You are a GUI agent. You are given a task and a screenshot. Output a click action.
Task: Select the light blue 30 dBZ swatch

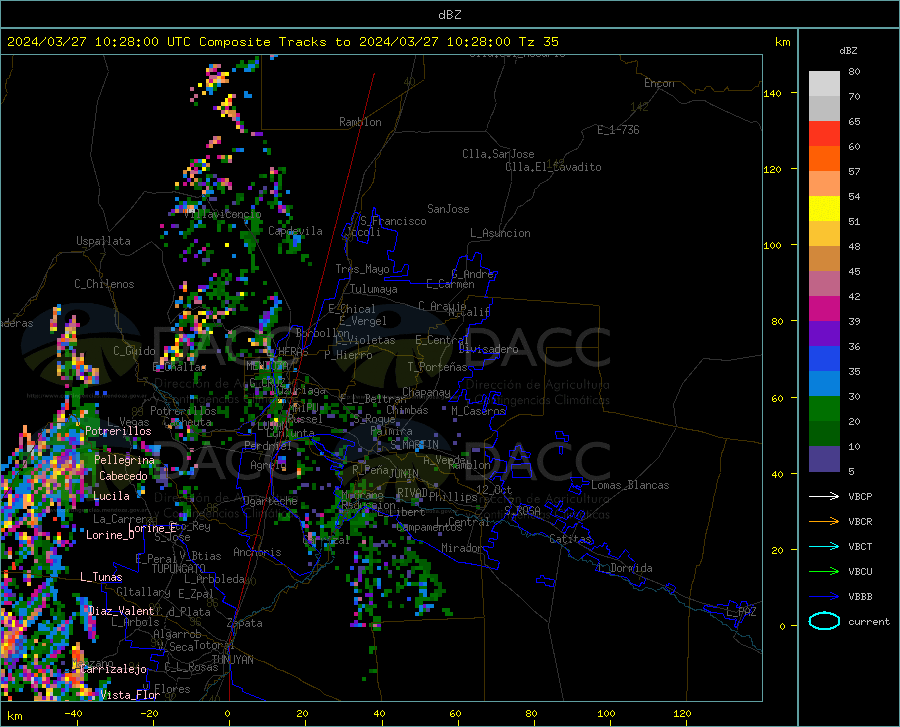(x=824, y=384)
